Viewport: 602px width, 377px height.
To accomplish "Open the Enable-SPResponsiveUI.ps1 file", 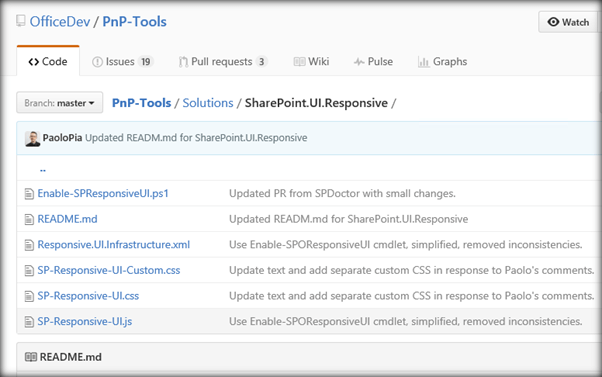I will point(103,193).
